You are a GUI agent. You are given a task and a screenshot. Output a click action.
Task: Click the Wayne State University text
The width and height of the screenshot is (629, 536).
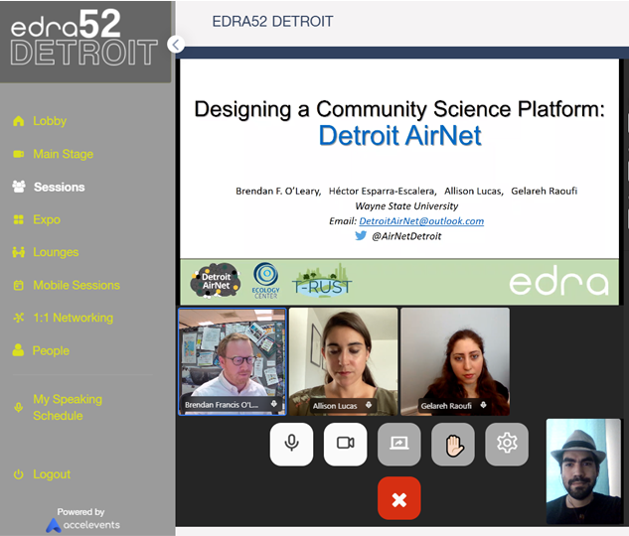(406, 206)
